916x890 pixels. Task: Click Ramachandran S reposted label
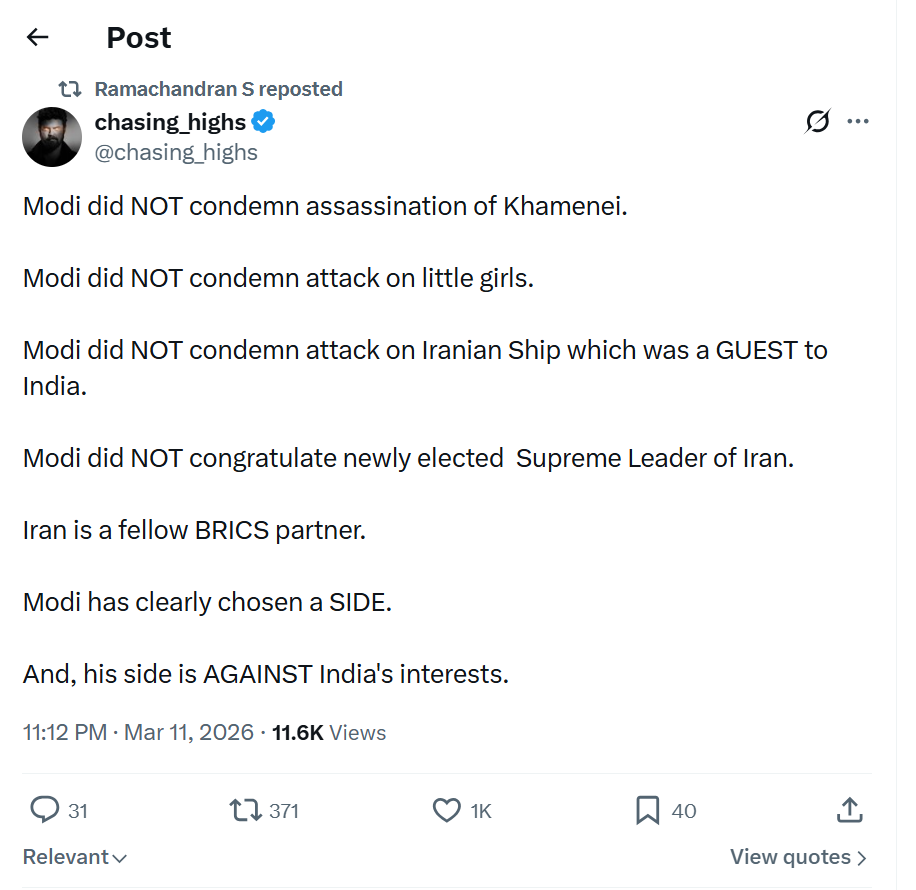click(218, 89)
